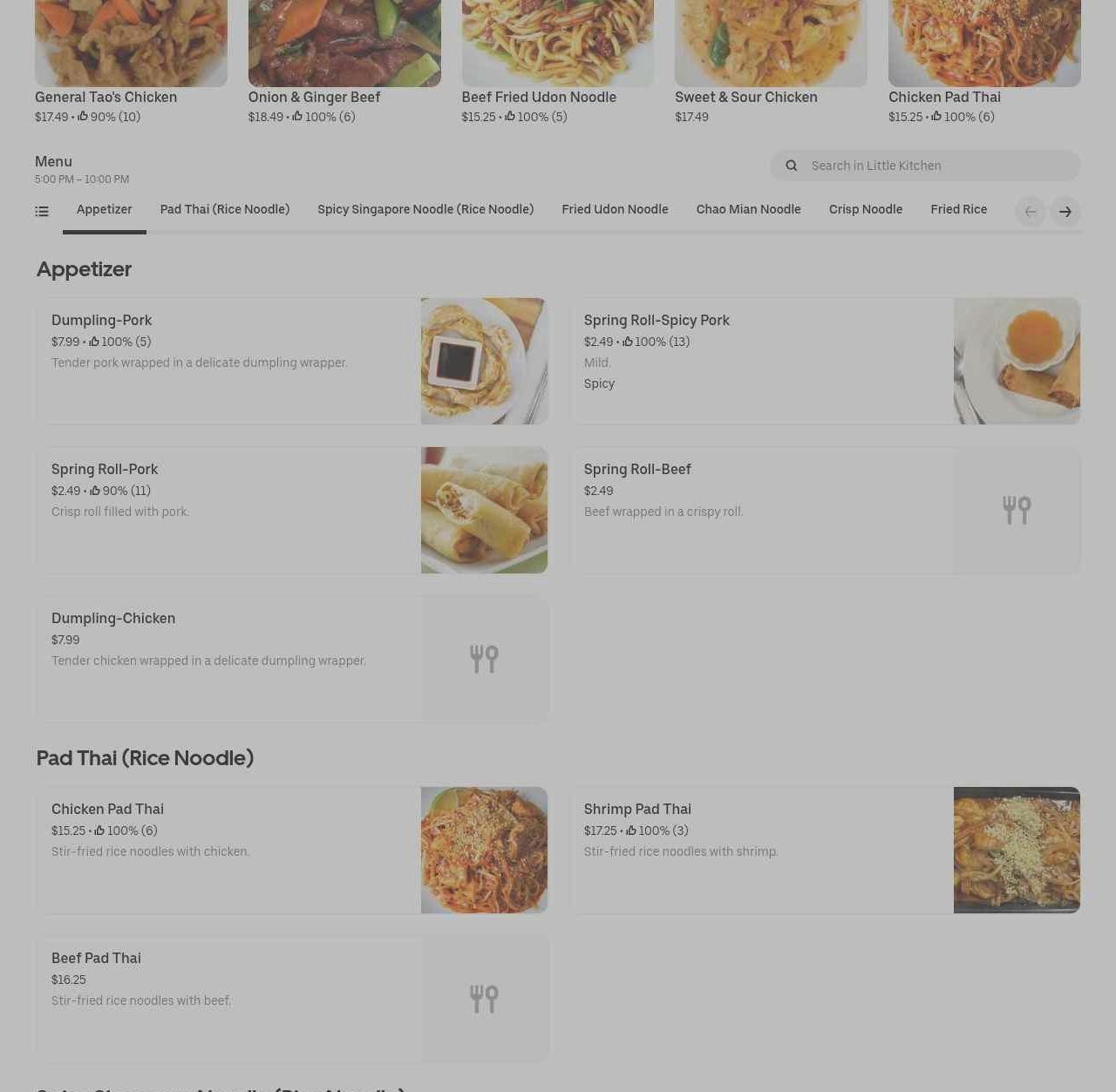Screen dimensions: 1116x1092
Task: Click the Chicken Pad Thai photo thumbnail
Action: [484, 850]
